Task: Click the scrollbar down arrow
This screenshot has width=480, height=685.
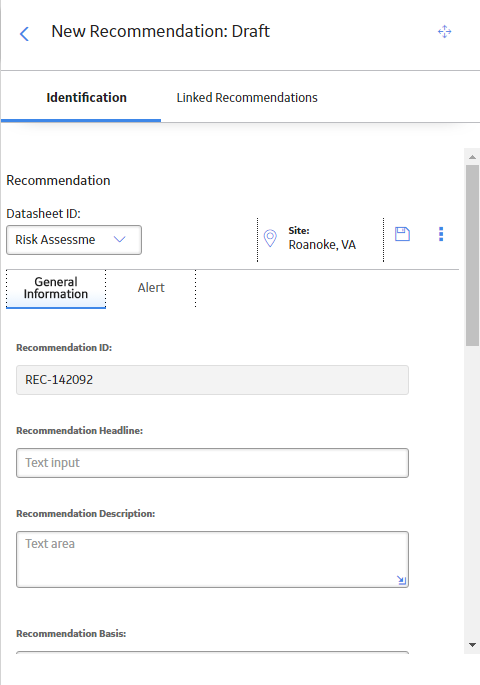Action: (x=472, y=644)
